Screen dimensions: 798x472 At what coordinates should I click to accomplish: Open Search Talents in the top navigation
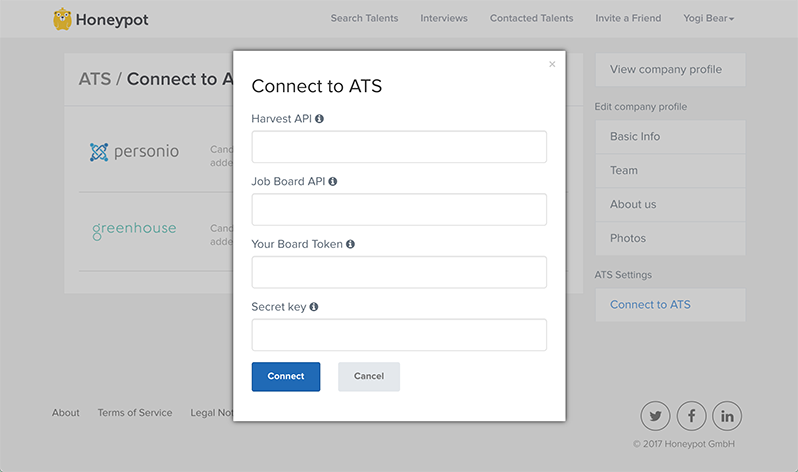point(364,18)
